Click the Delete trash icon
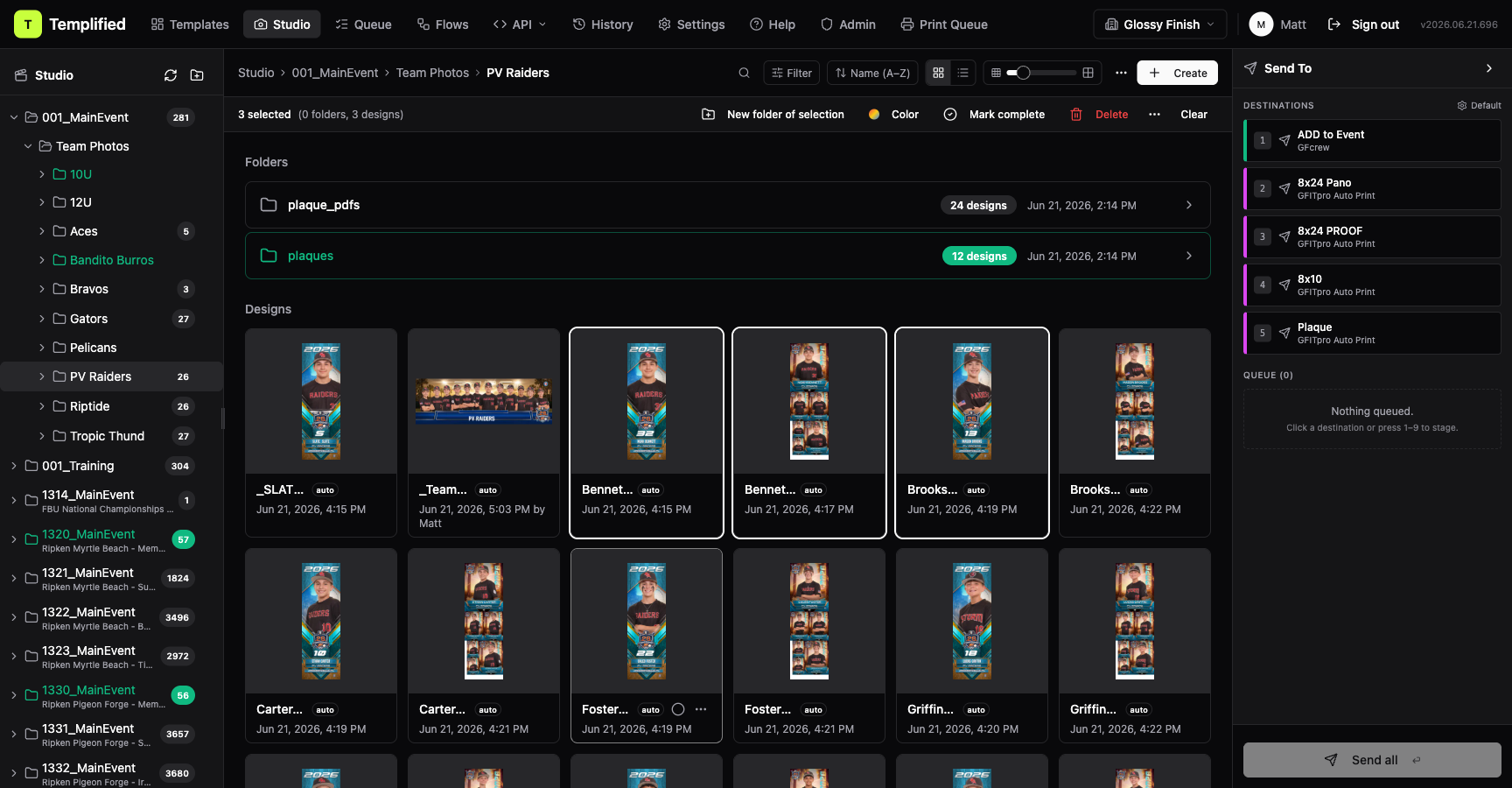 pos(1076,115)
